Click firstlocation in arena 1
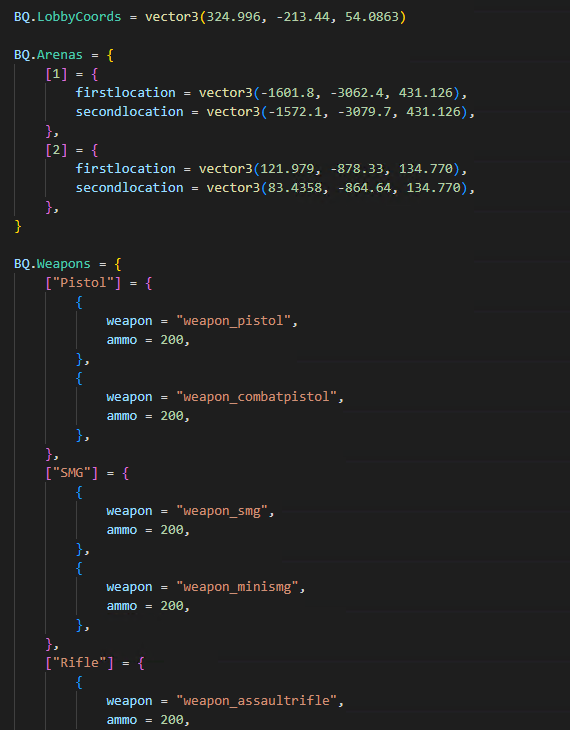The image size is (570, 730). pyautogui.click(x=126, y=93)
